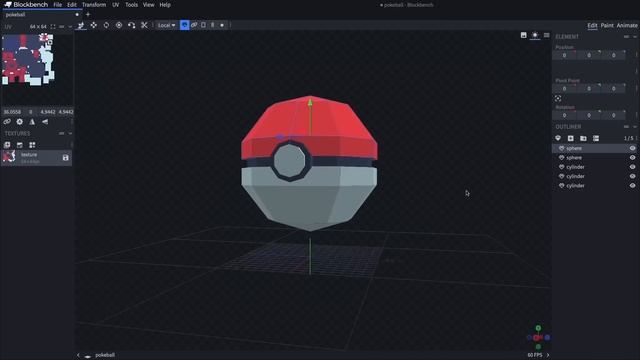Open the View menu
The height and width of the screenshot is (360, 640).
[x=149, y=5]
